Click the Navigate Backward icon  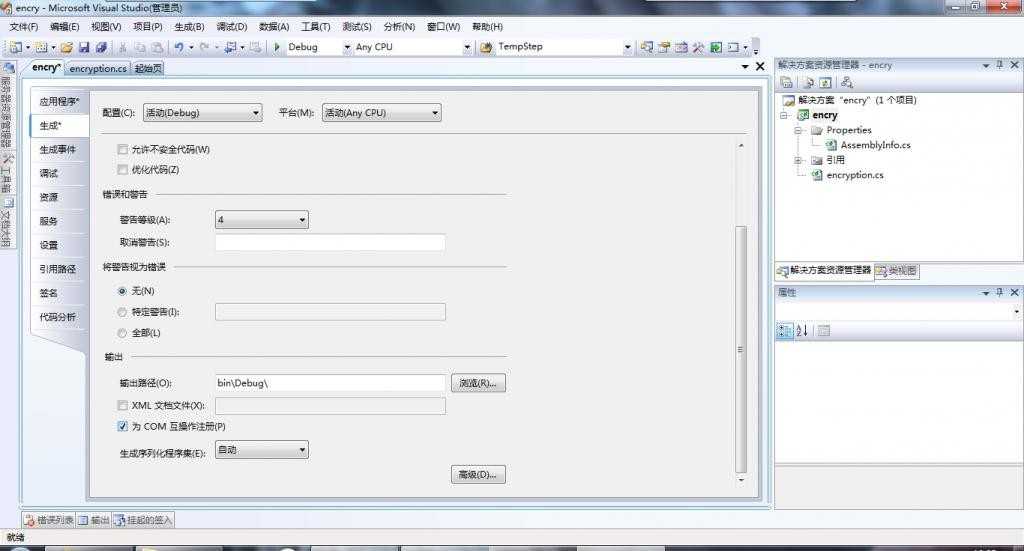231,47
